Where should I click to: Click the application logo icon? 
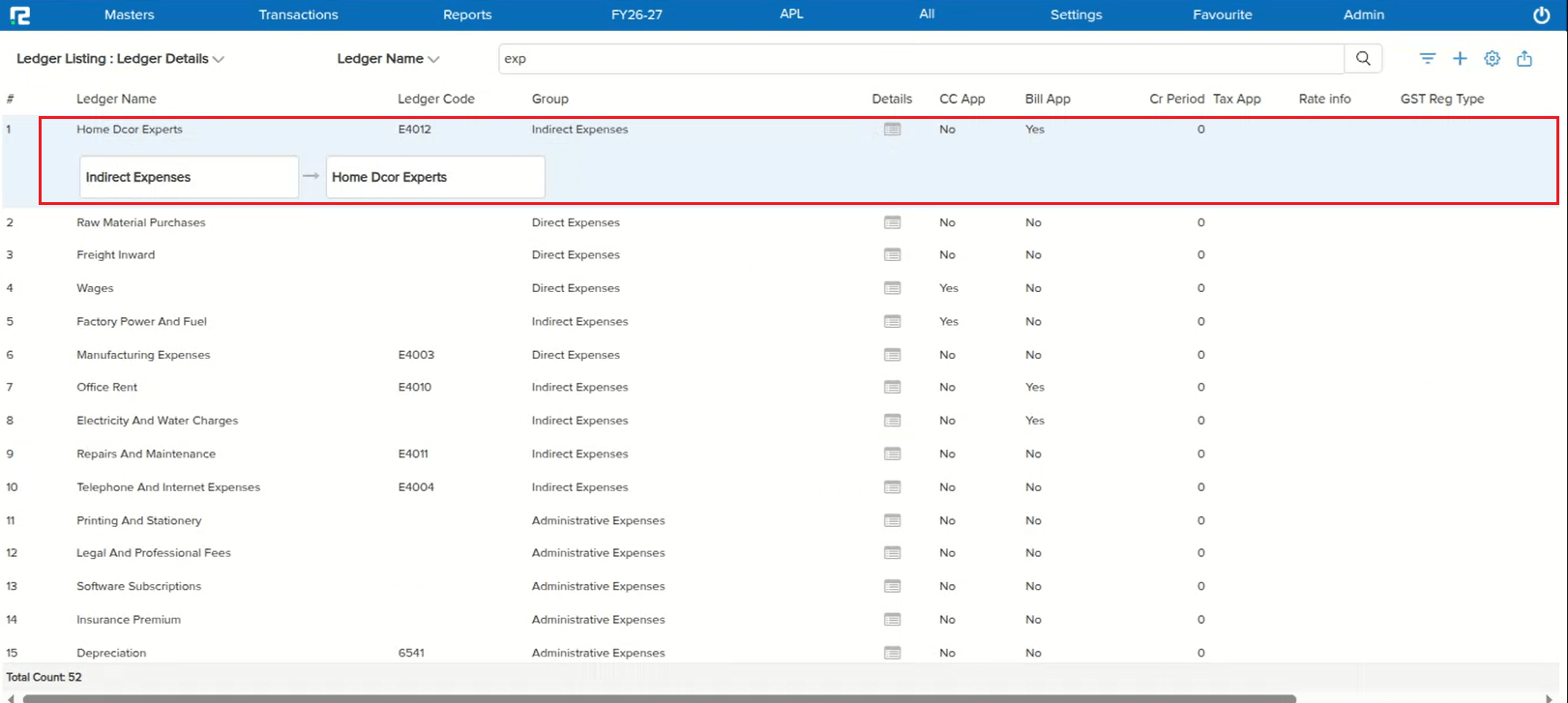(19, 15)
